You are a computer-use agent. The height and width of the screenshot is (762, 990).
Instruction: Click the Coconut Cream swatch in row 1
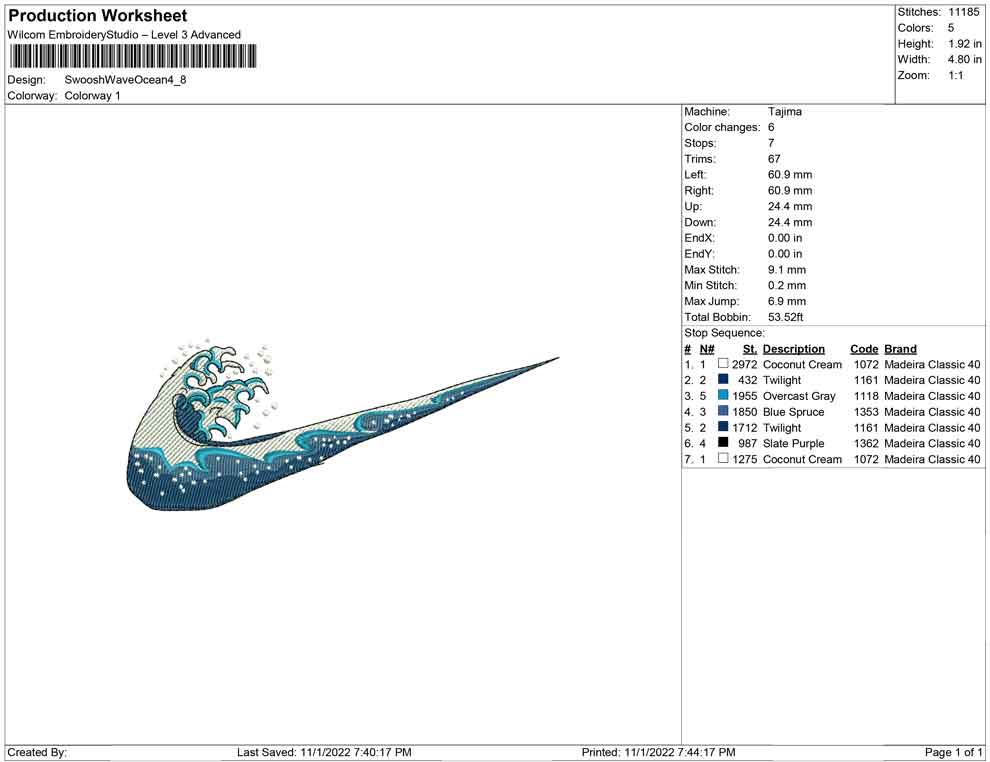pos(723,364)
